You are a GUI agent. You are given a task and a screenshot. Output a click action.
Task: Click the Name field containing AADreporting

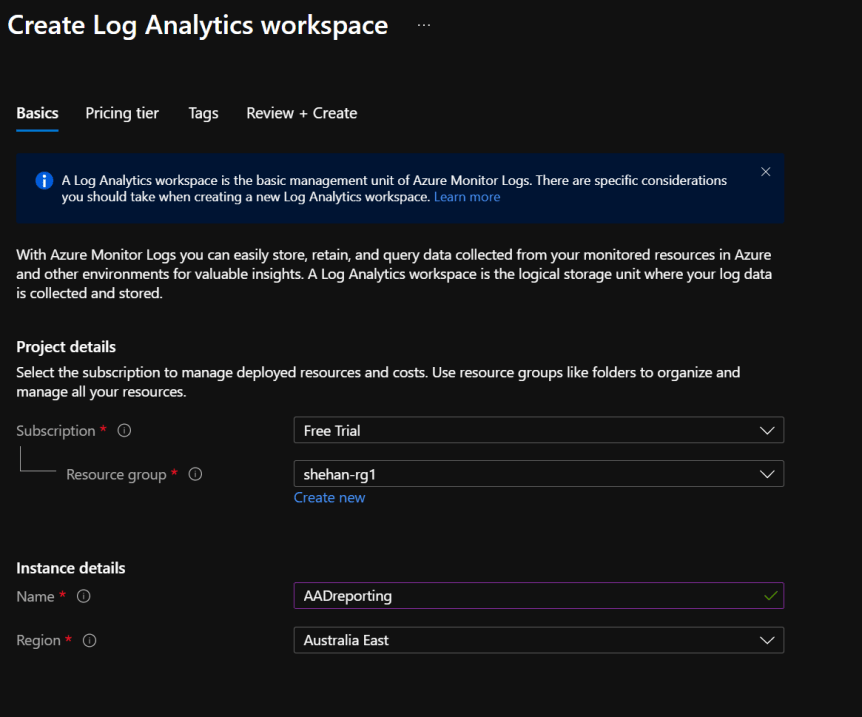point(539,595)
